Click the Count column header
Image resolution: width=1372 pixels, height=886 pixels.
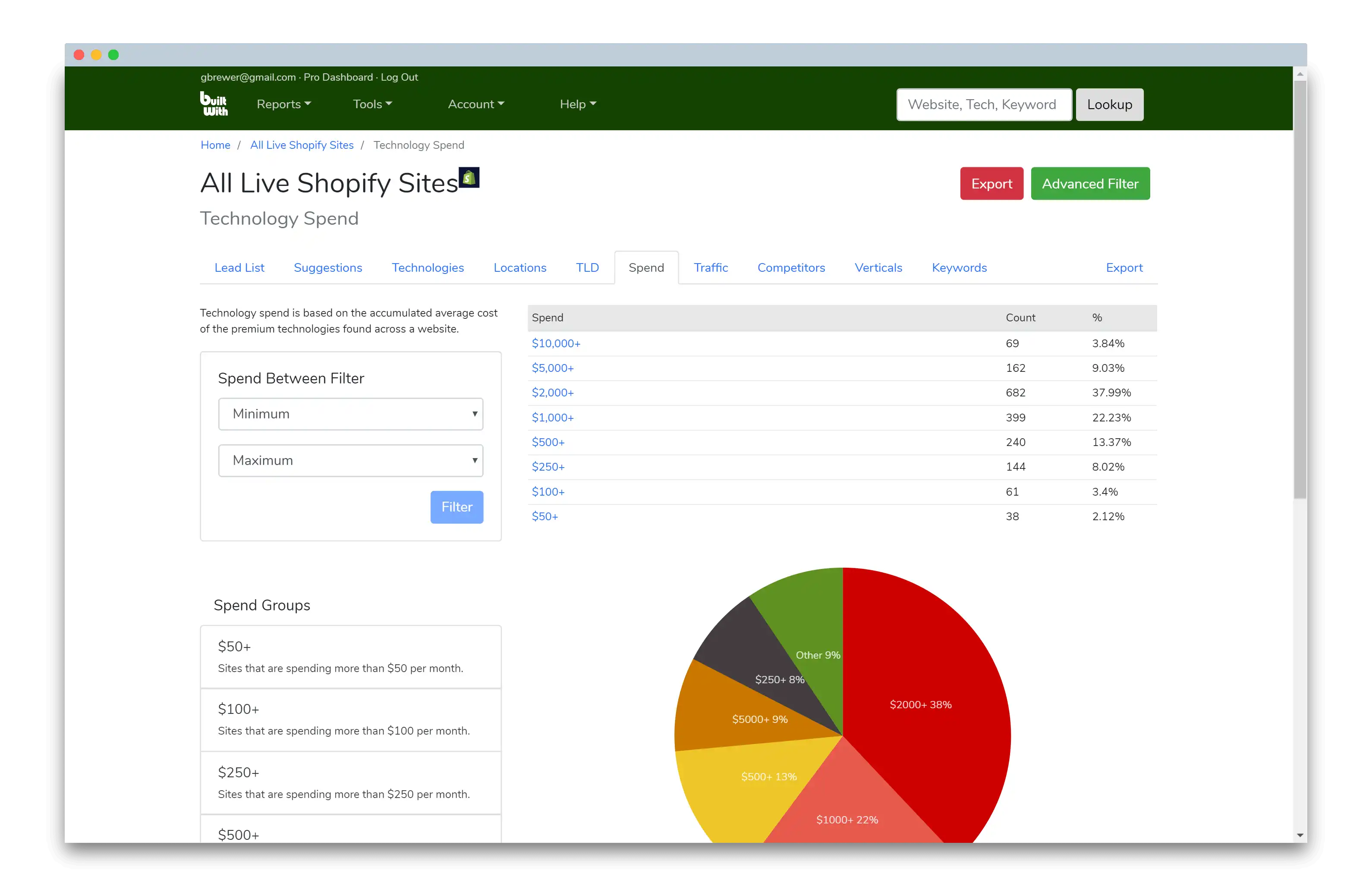(x=1020, y=317)
